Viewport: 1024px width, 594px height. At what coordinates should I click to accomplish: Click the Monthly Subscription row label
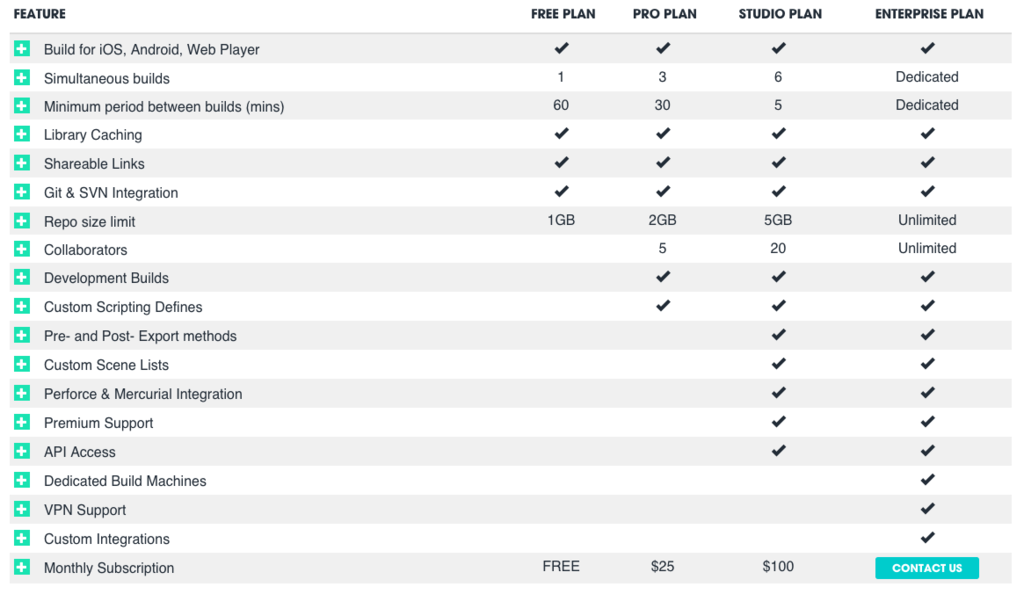(x=109, y=568)
